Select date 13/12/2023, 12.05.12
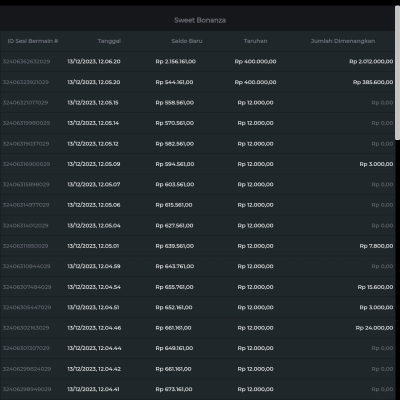400x400 pixels. click(x=93, y=144)
